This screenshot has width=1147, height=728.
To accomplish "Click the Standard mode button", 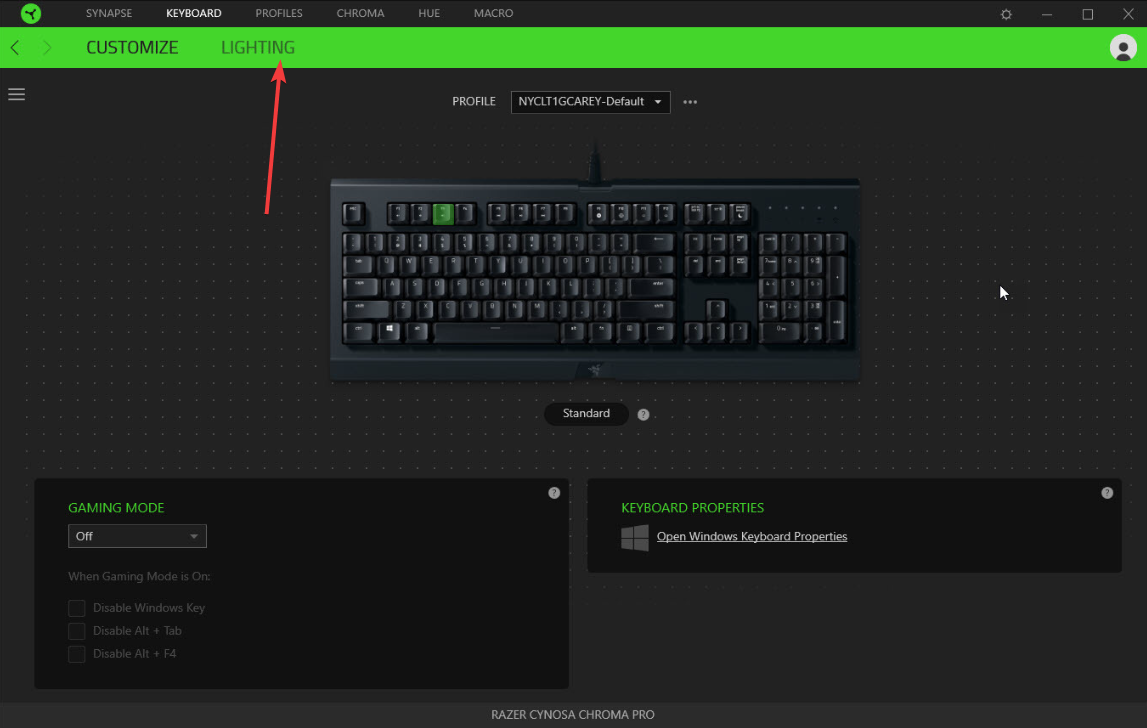I will (x=586, y=413).
